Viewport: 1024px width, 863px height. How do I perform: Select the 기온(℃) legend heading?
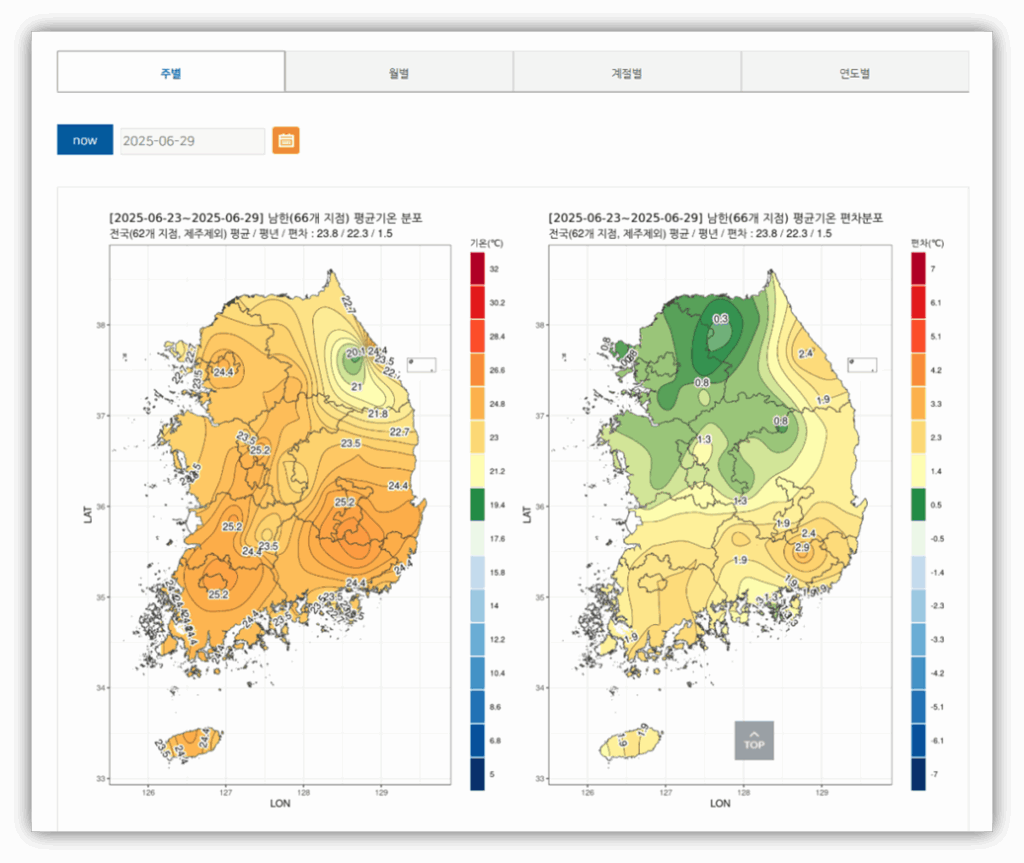pos(487,243)
